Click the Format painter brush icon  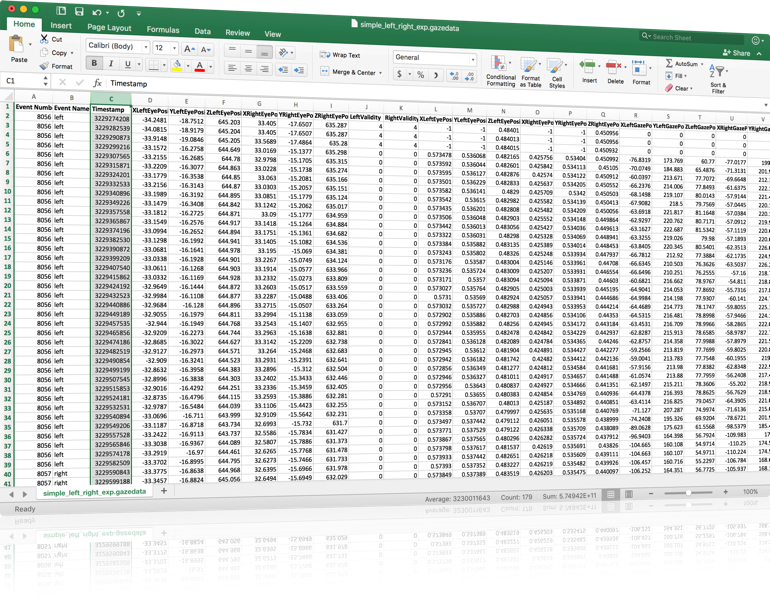click(x=43, y=66)
